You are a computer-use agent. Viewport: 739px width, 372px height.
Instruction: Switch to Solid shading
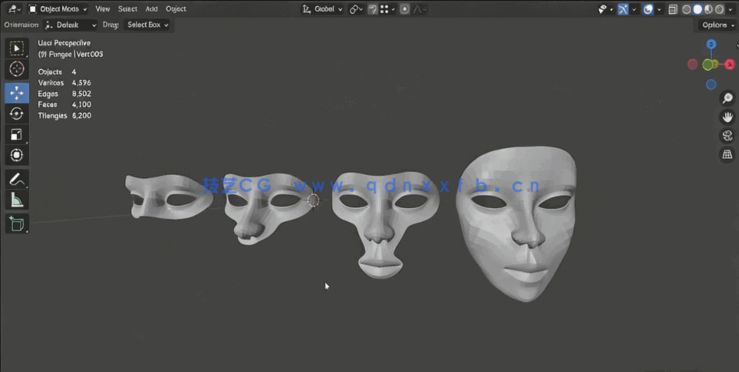[698, 9]
